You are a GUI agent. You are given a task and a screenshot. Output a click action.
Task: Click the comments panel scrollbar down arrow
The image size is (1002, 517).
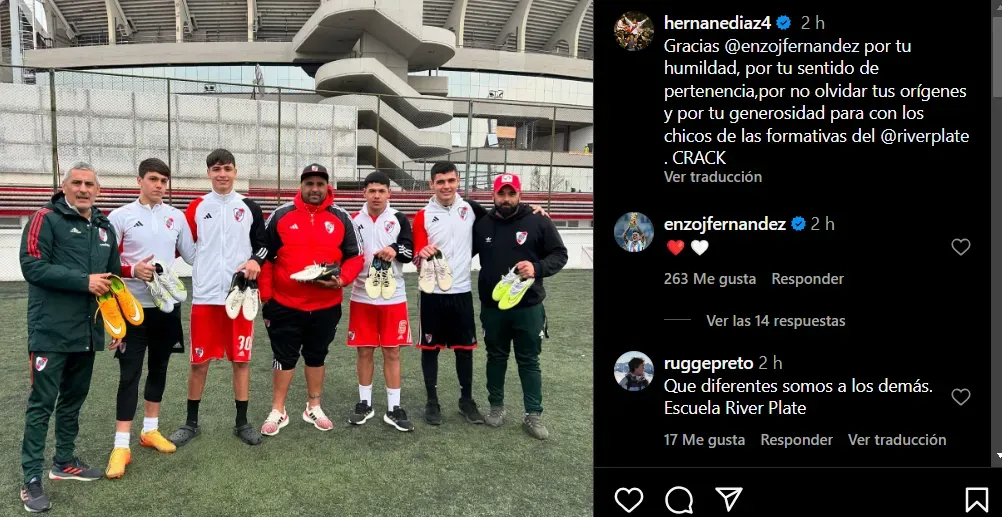point(997,456)
